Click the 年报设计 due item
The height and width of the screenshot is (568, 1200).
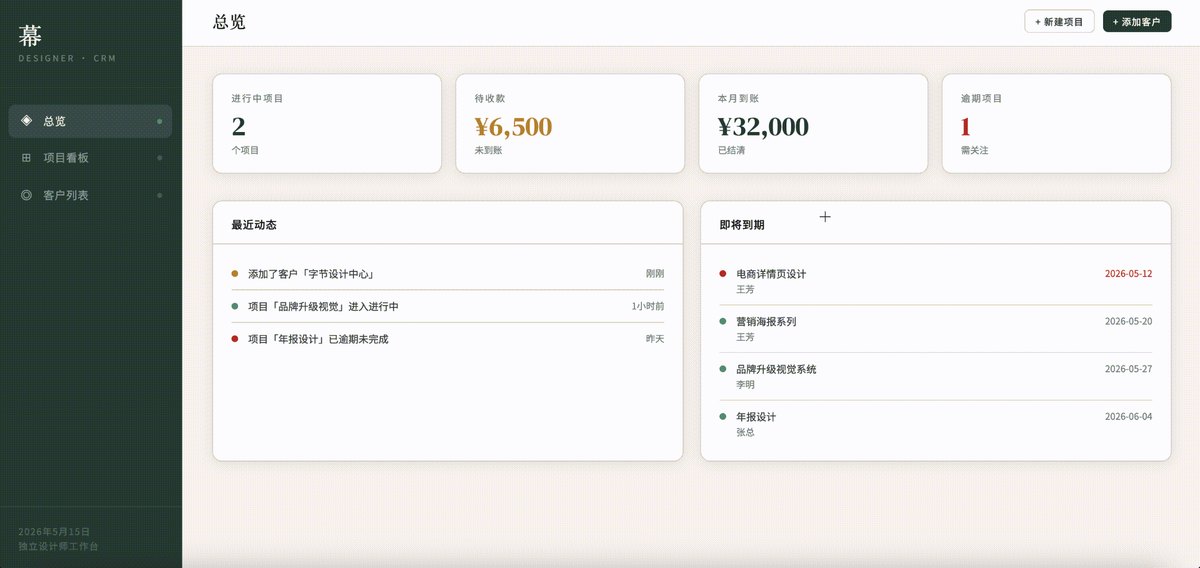pos(936,424)
